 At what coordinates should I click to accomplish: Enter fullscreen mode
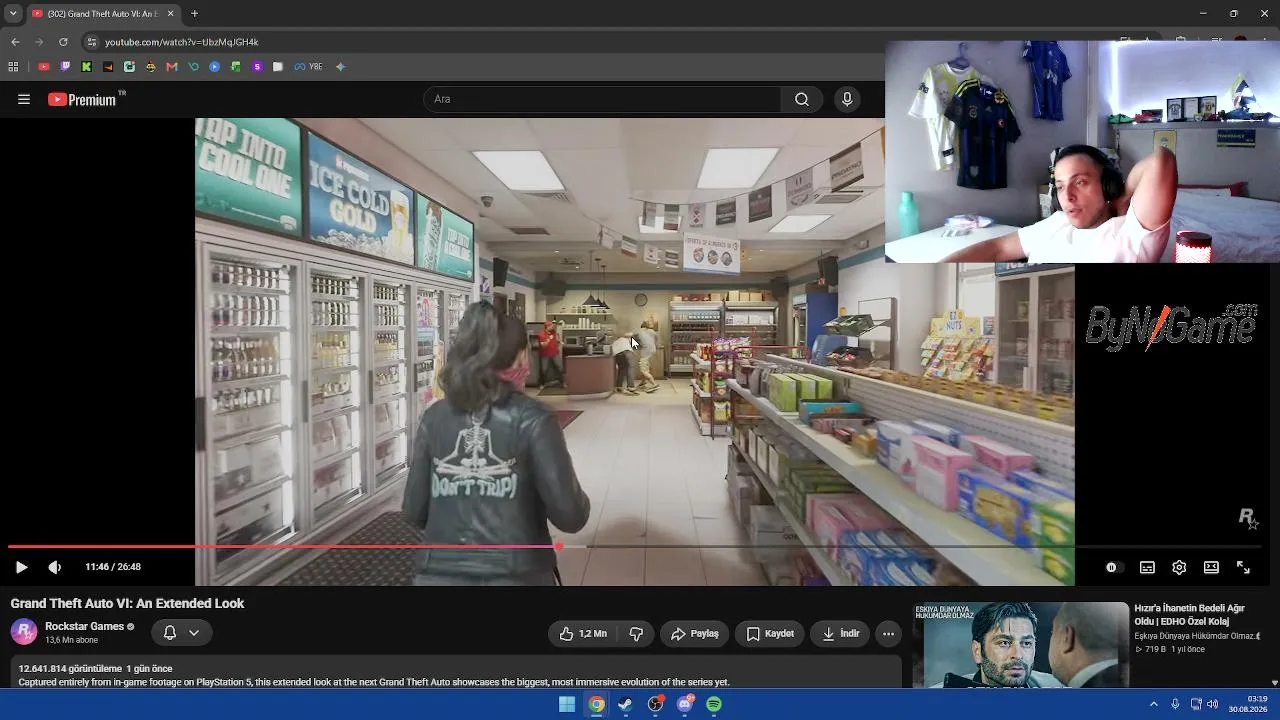click(x=1243, y=567)
